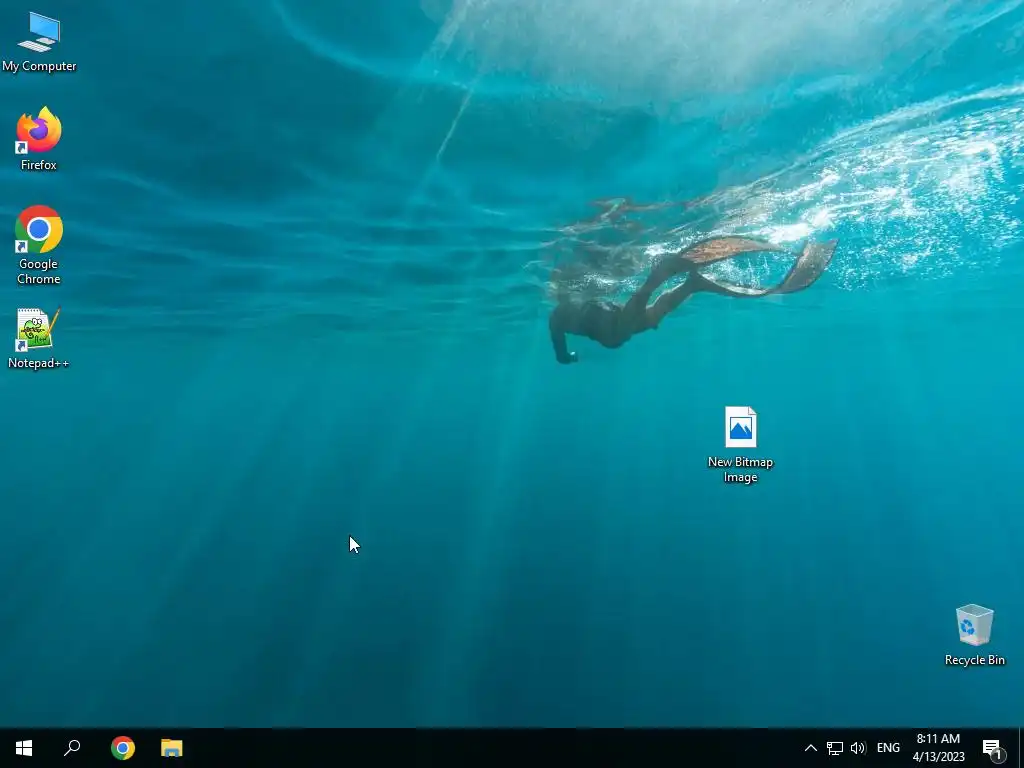Viewport: 1024px width, 768px height.
Task: Select the New Bitmap Image file
Action: (x=740, y=444)
